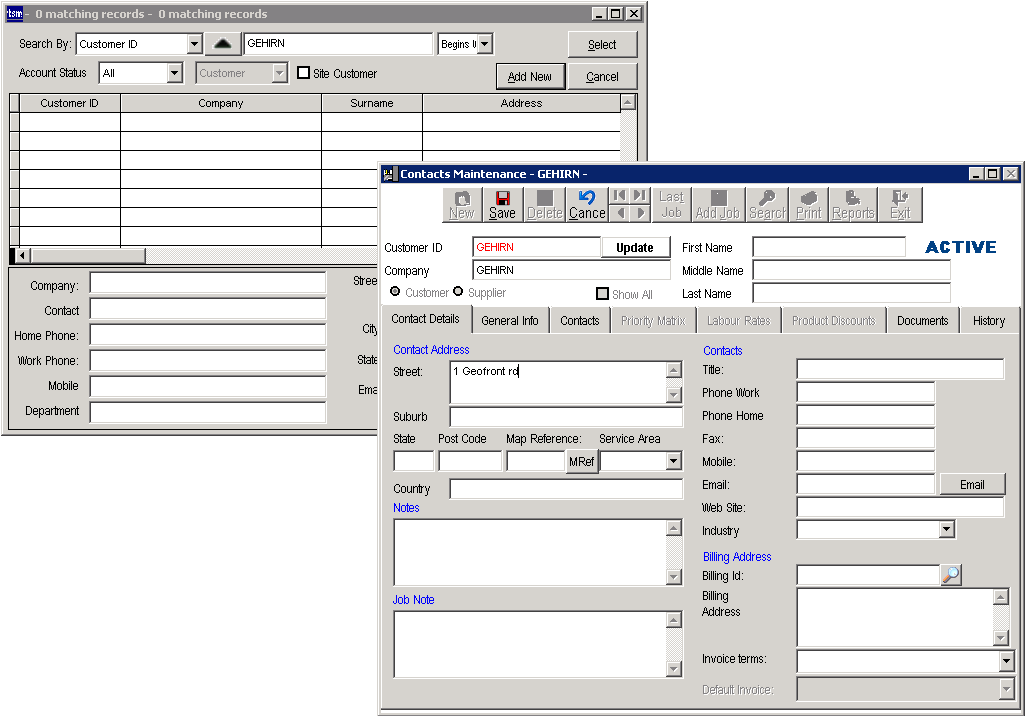Expand the Industry dropdown

point(946,530)
